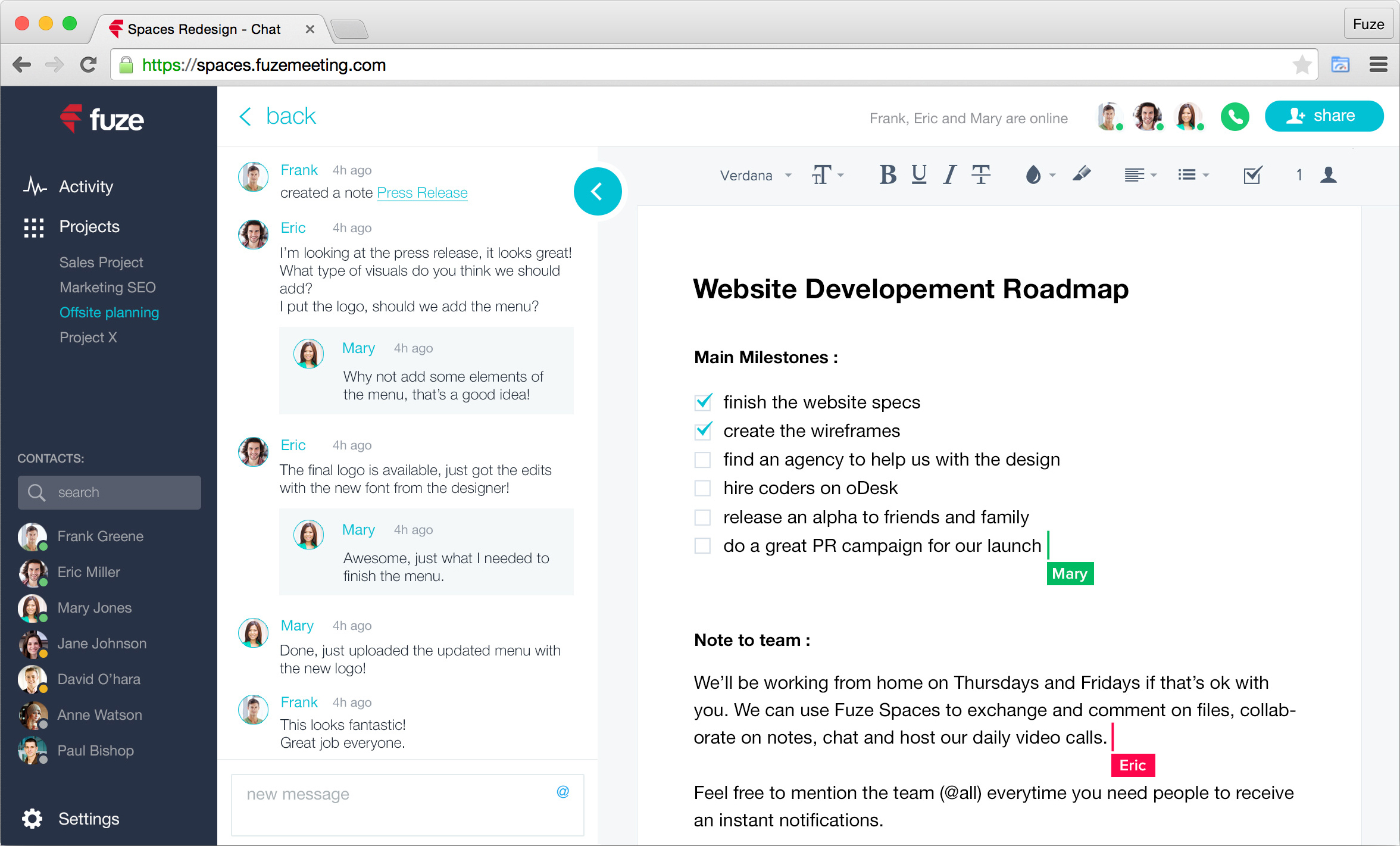The height and width of the screenshot is (846, 1400).
Task: Open the Verdana font dropdown
Action: coord(755,175)
